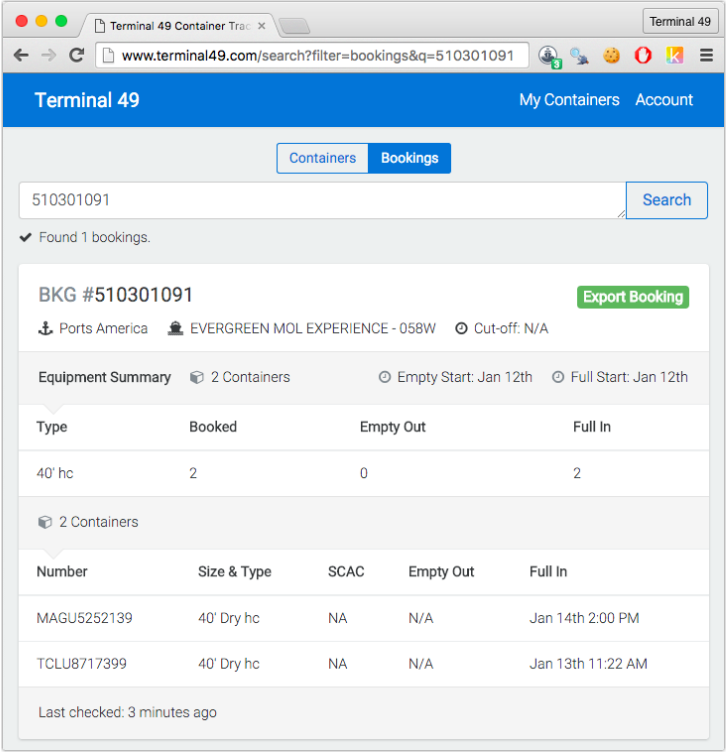Screen dimensions: 726x754
Task: Click the macOS green fullscreen button
Action: click(61, 21)
